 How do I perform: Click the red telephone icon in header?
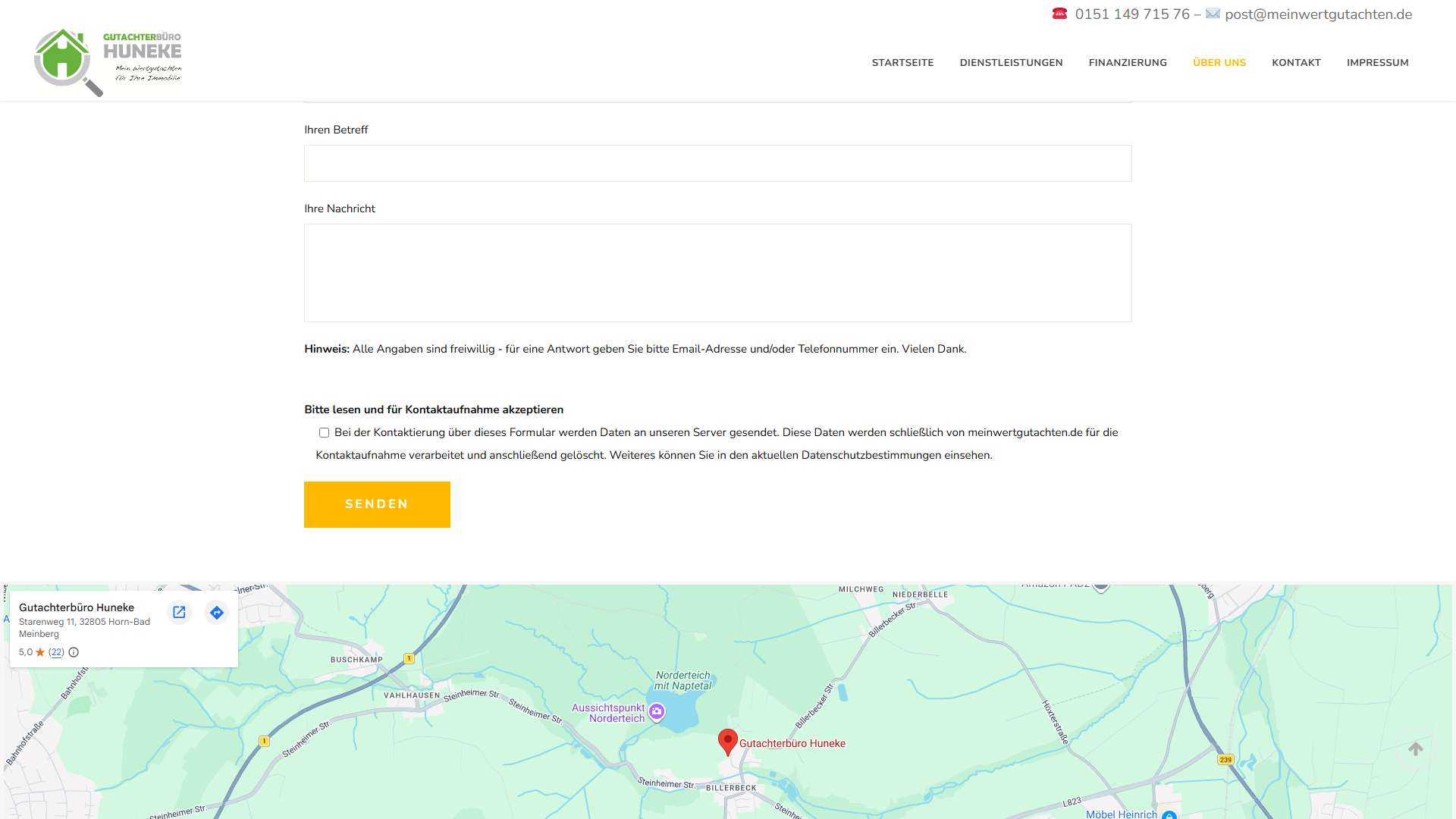(1059, 14)
